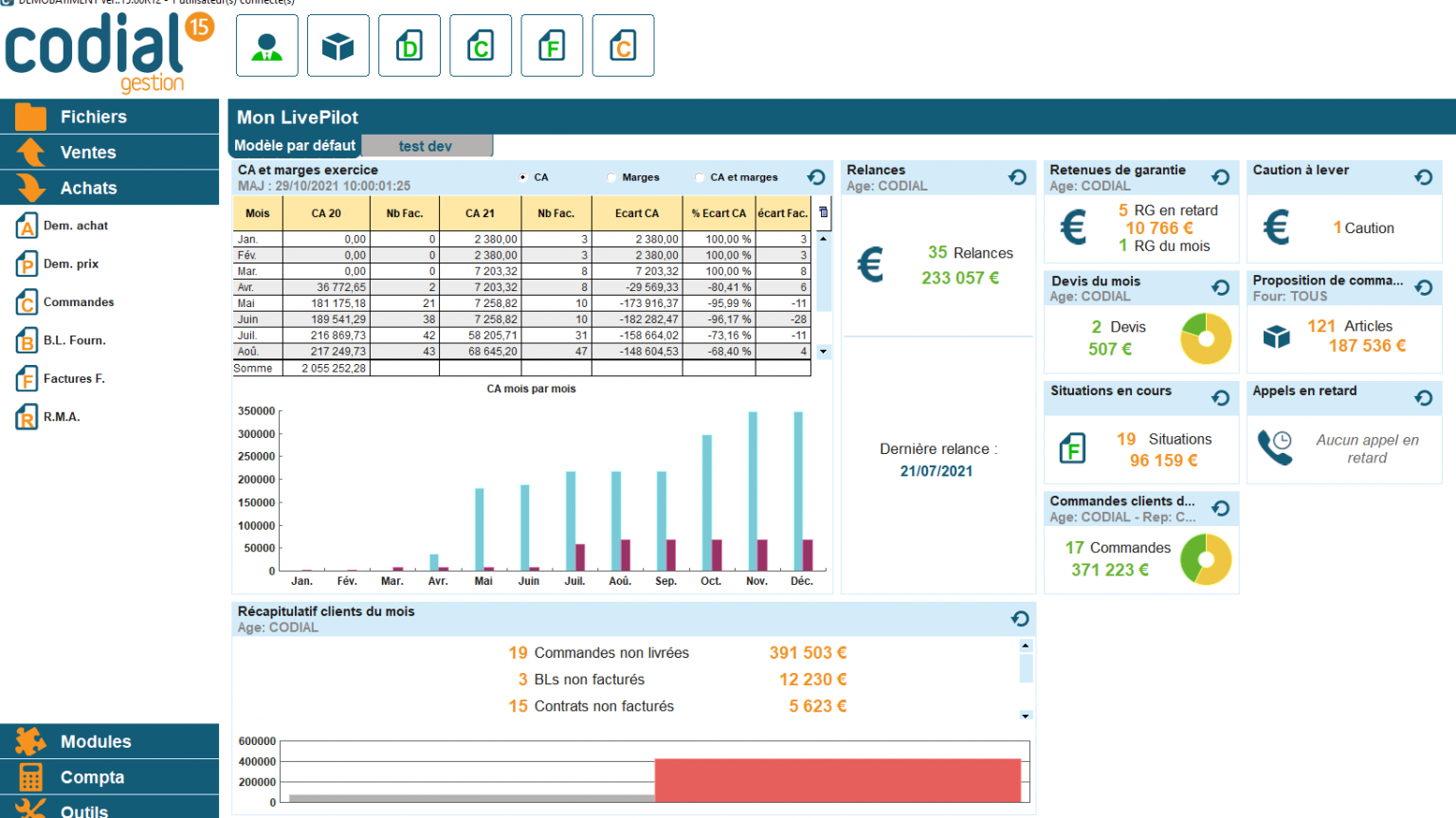Click the orange C document icon in toolbar
Screen dimensions: 1456x818
(623, 45)
